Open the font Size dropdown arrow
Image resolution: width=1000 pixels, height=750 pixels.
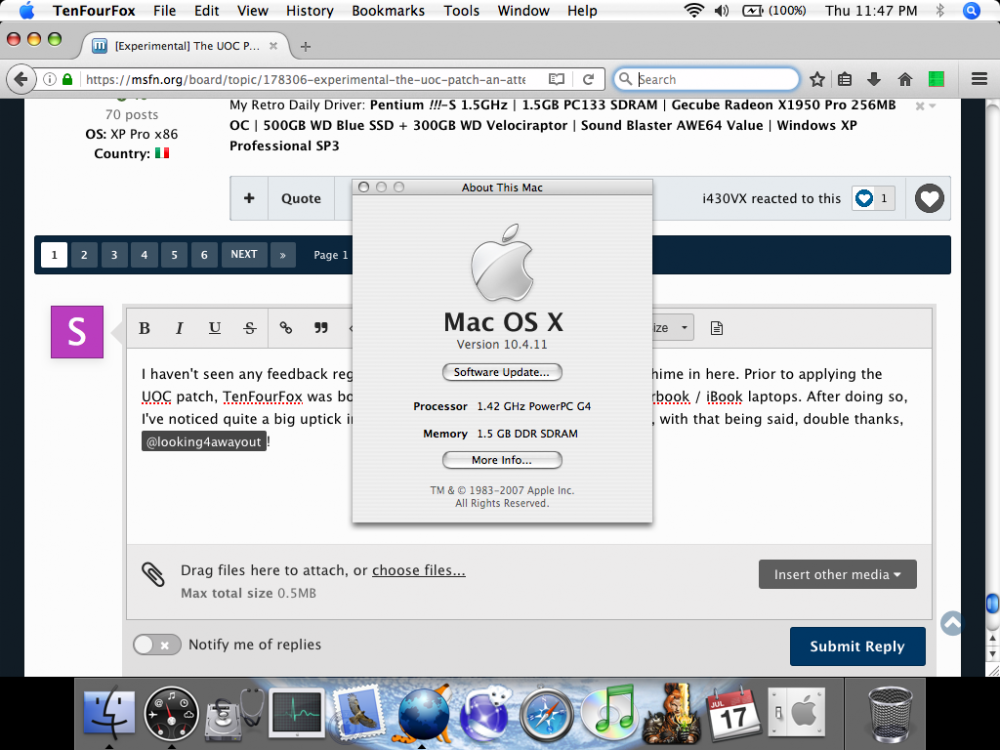point(684,328)
